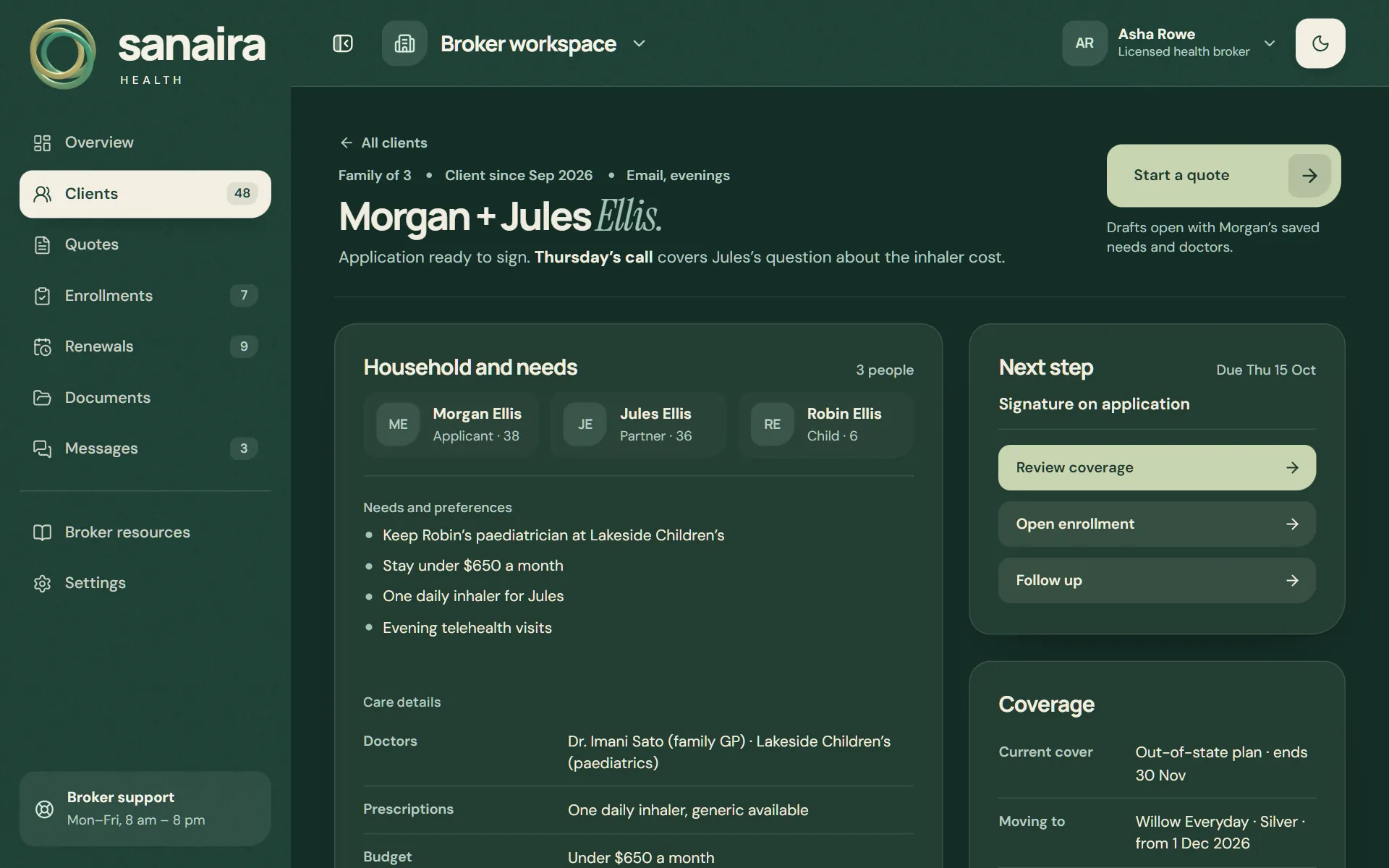Click the Messages chat icon
The height and width of the screenshot is (868, 1389).
[42, 448]
